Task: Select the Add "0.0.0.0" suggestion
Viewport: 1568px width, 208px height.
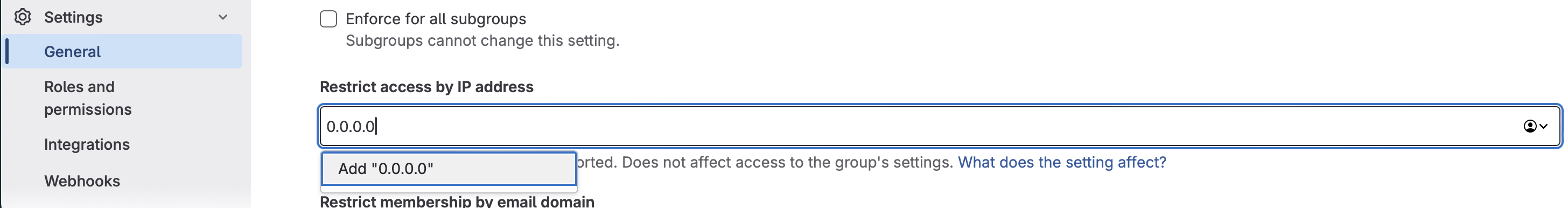Action: 449,168
